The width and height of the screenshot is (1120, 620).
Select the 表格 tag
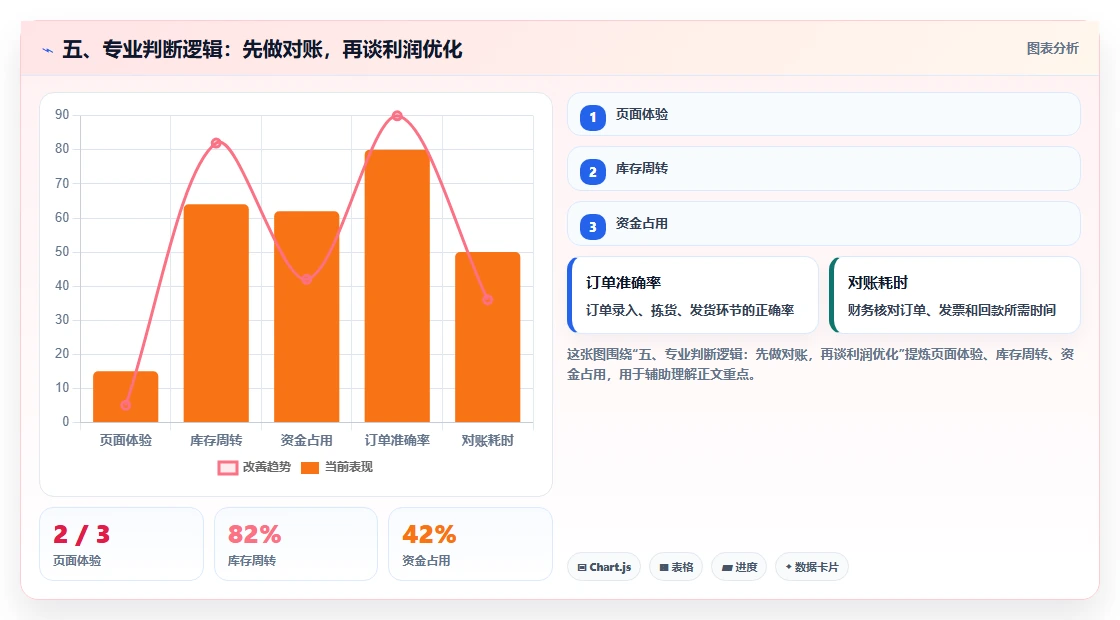[x=676, y=567]
